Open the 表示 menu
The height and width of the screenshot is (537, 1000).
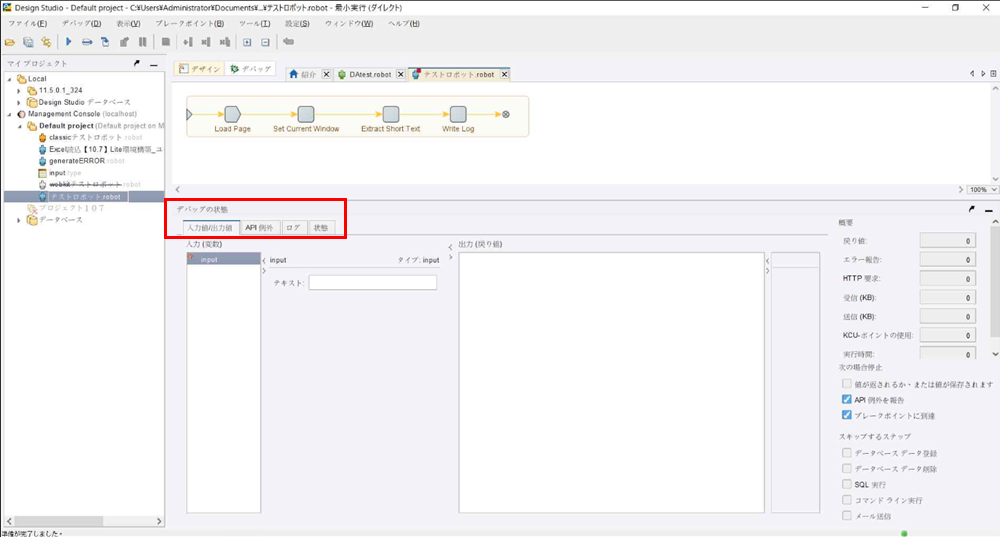click(x=128, y=24)
